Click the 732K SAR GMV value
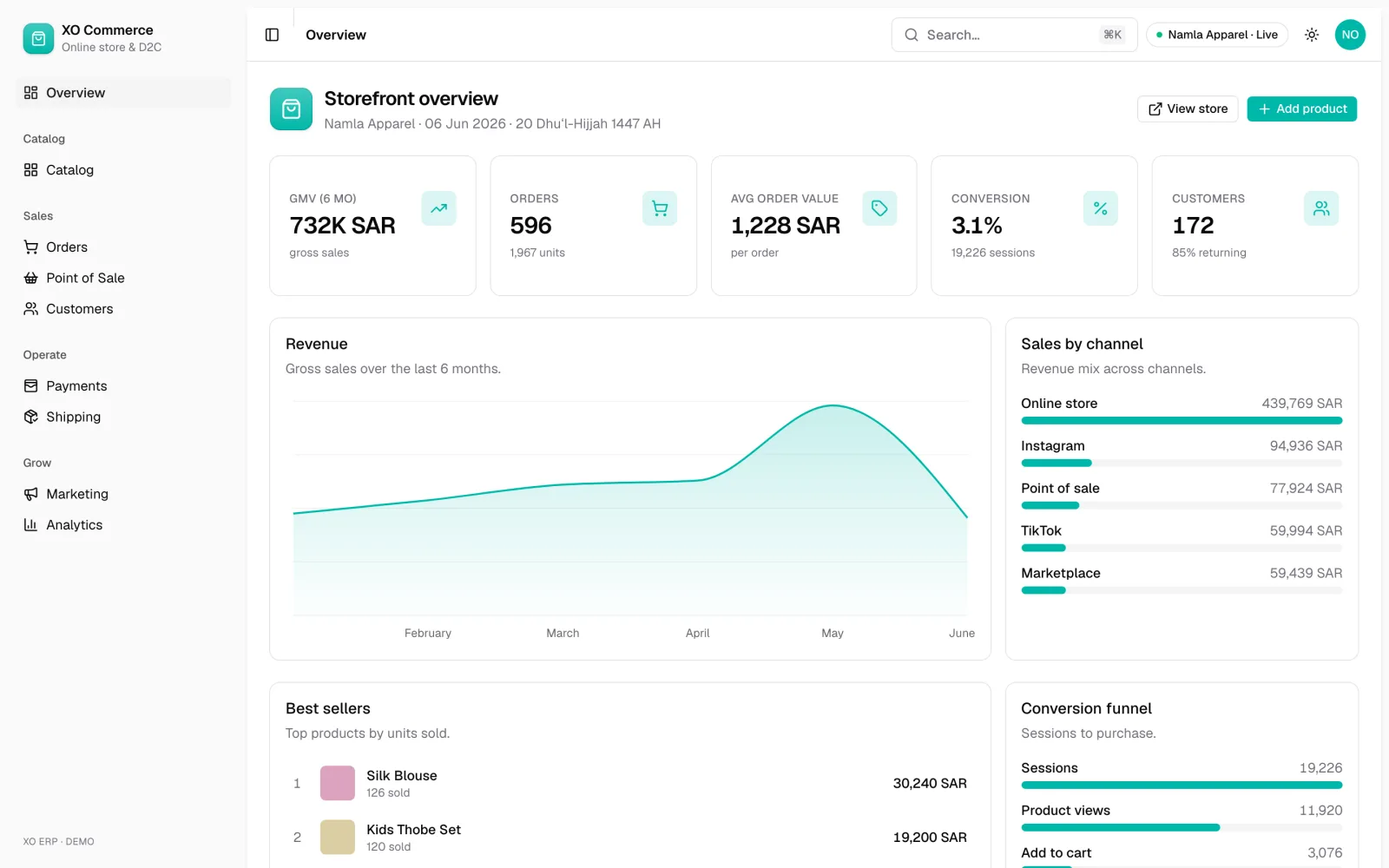This screenshot has height=868, width=1389. (x=342, y=226)
